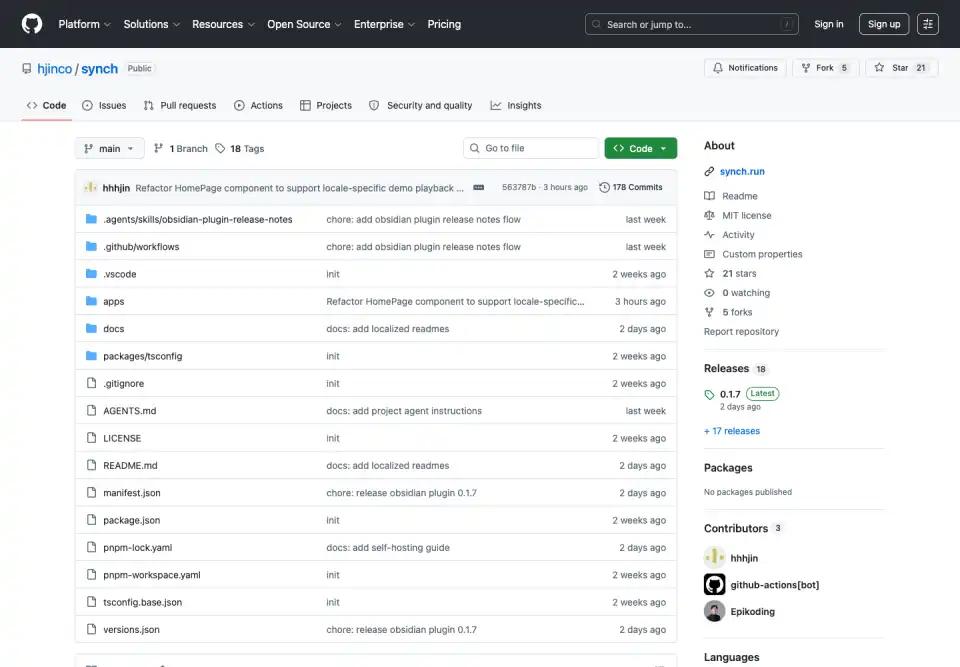This screenshot has height=667, width=960.
Task: Open the .github/workflows folder
Action: tap(141, 246)
